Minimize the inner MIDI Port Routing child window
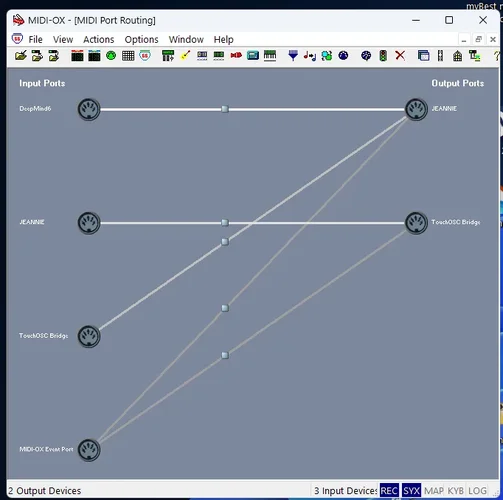503x500 pixels. pyautogui.click(x=464, y=40)
